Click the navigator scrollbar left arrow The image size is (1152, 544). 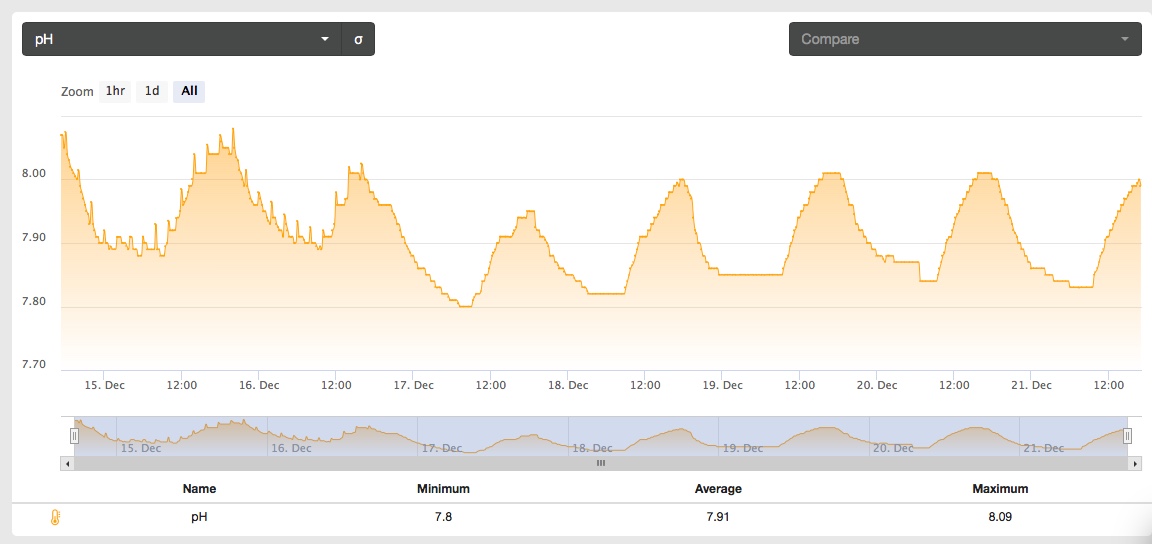pos(67,464)
